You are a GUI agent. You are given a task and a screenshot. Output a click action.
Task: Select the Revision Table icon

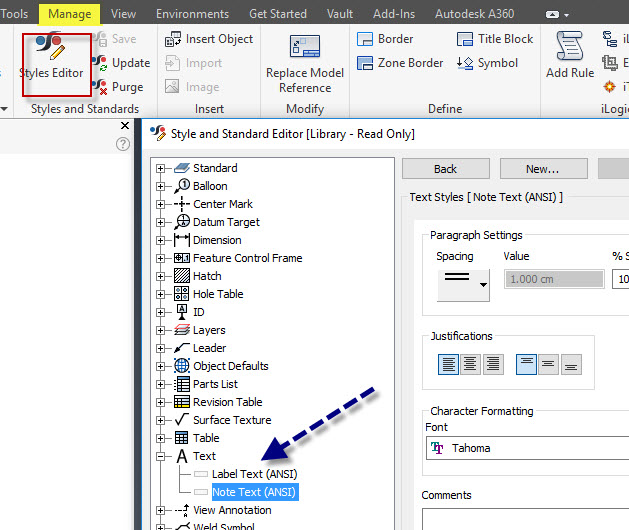(182, 402)
